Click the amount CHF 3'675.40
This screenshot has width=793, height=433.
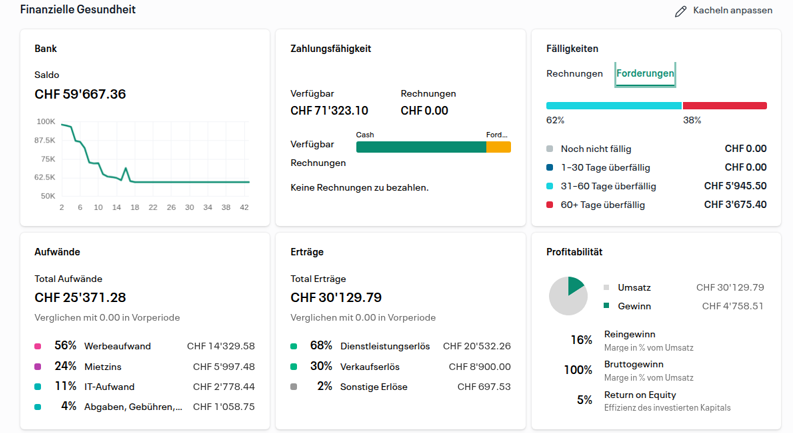(x=735, y=205)
